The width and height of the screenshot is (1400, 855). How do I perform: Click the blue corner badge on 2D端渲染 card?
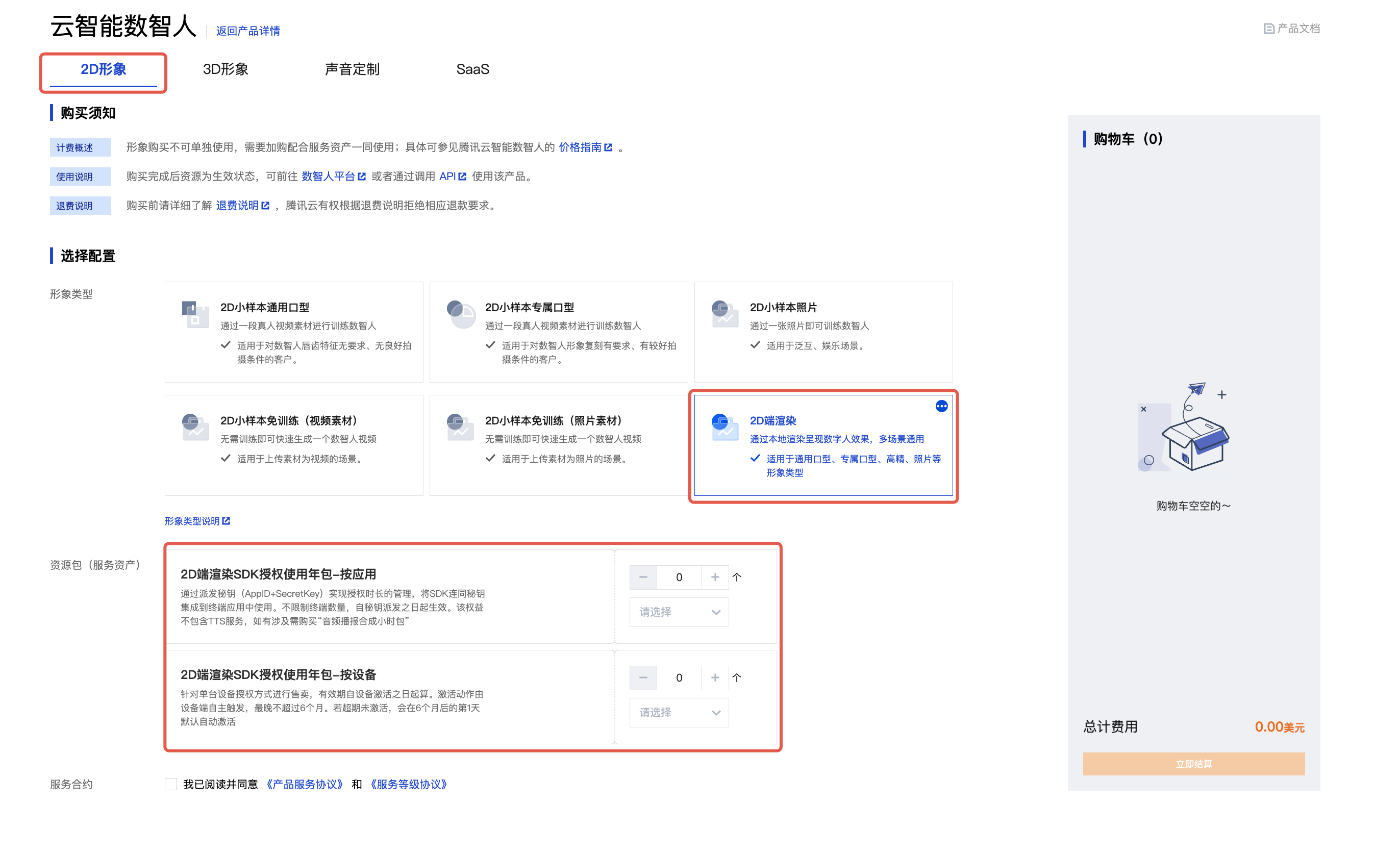coord(941,406)
